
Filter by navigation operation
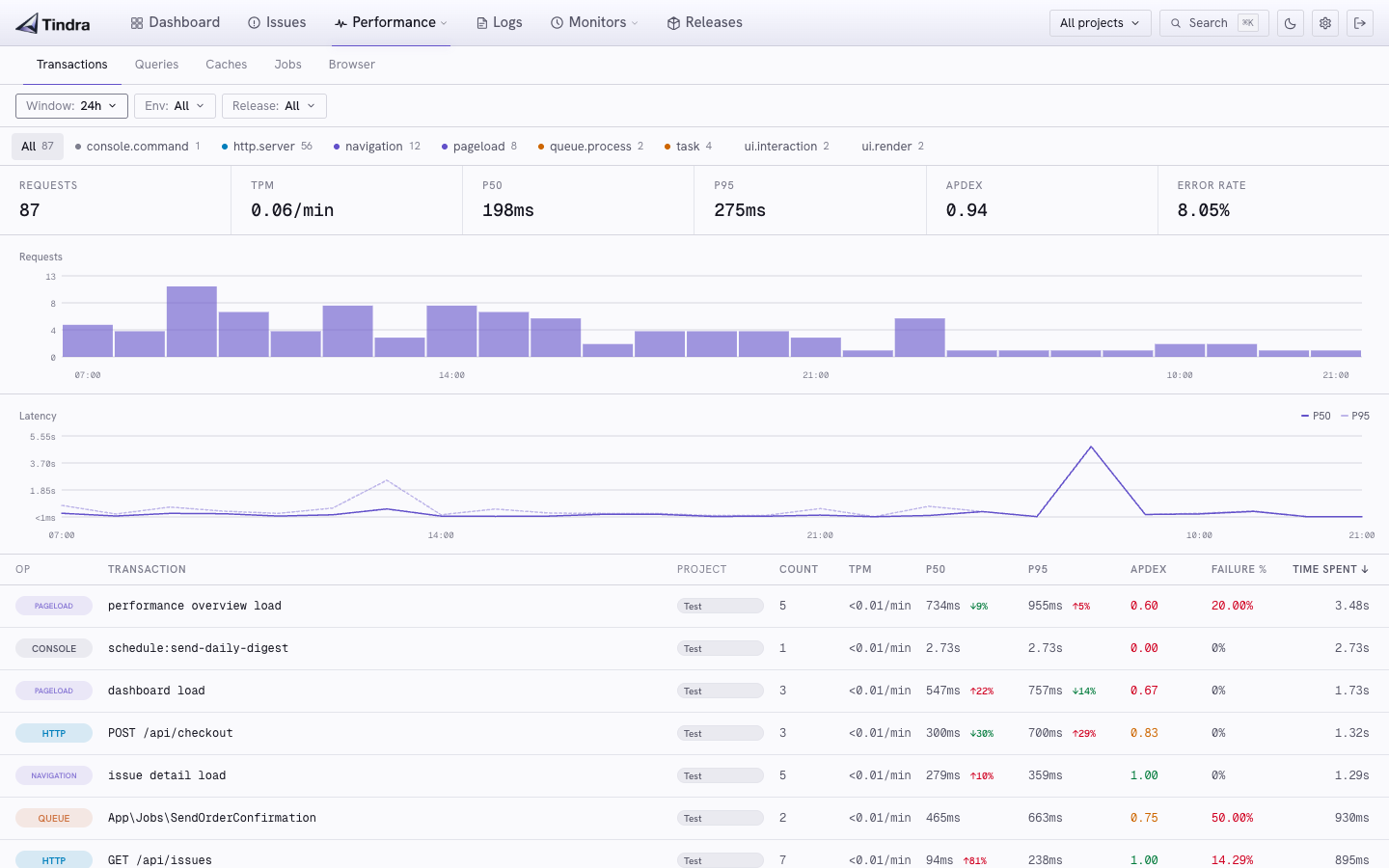[x=377, y=147]
